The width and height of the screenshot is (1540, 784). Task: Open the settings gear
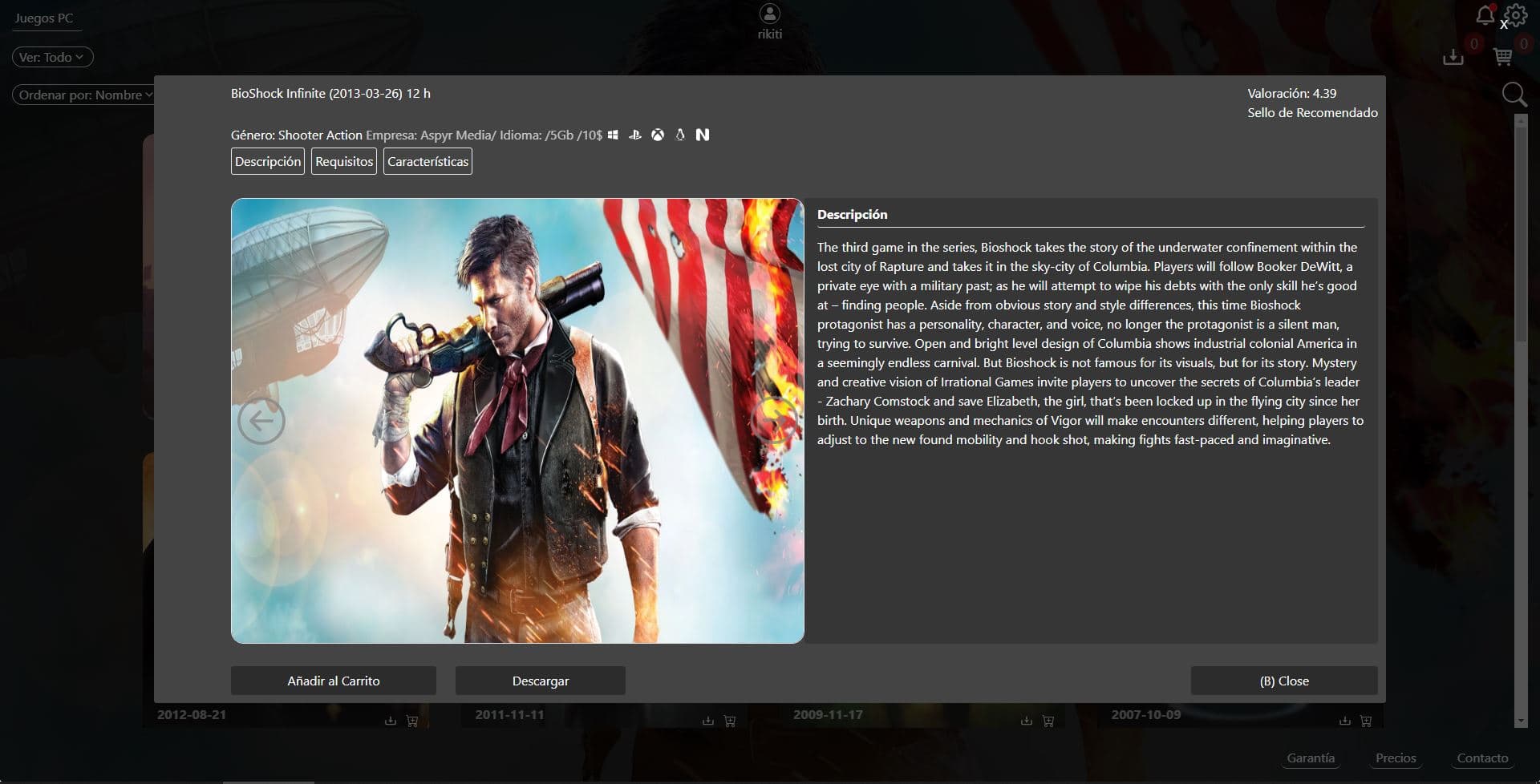(x=1516, y=15)
